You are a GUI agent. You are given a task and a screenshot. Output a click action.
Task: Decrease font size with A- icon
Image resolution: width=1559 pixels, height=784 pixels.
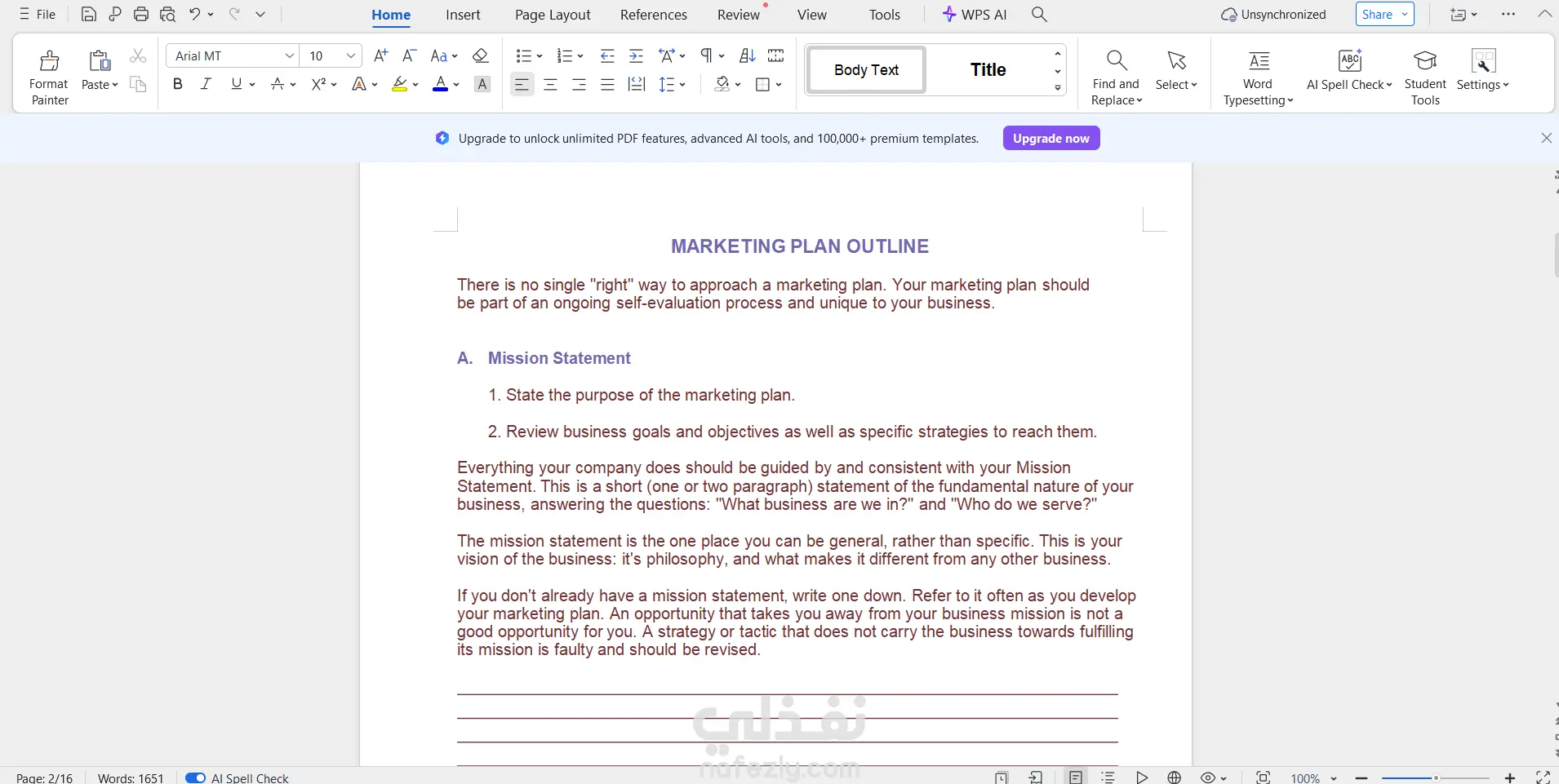pos(410,55)
